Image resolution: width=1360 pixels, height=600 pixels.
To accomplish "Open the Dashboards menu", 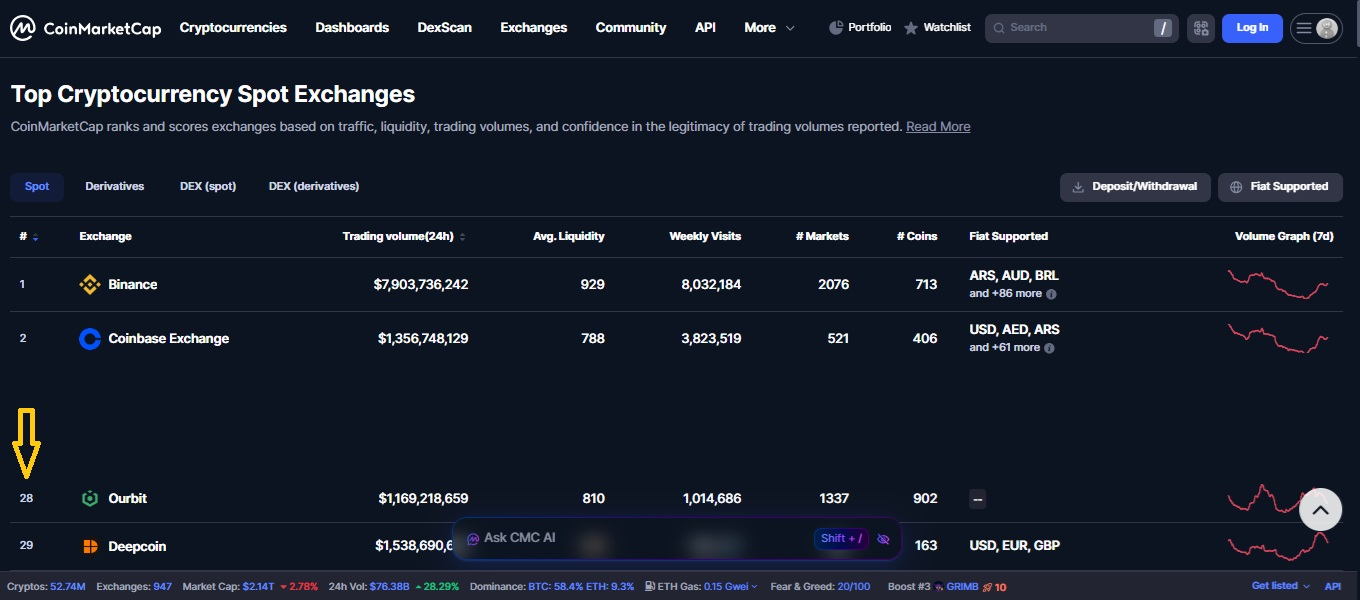I will [x=352, y=28].
